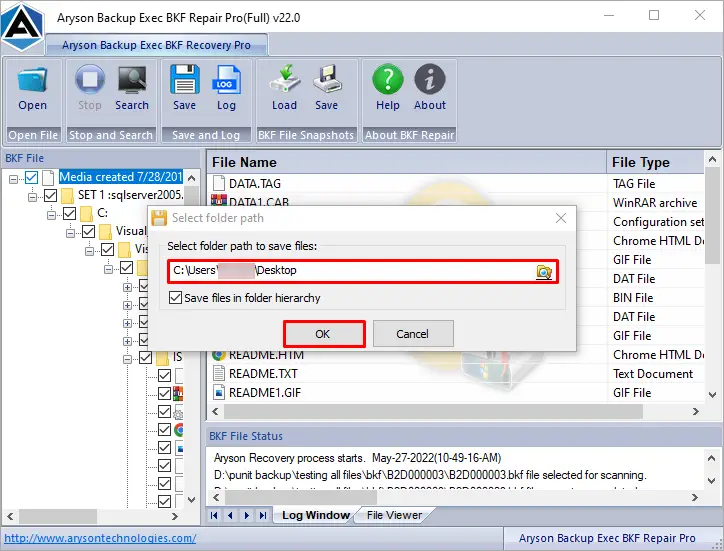Click file list horizontal scrollbar

[x=433, y=411]
